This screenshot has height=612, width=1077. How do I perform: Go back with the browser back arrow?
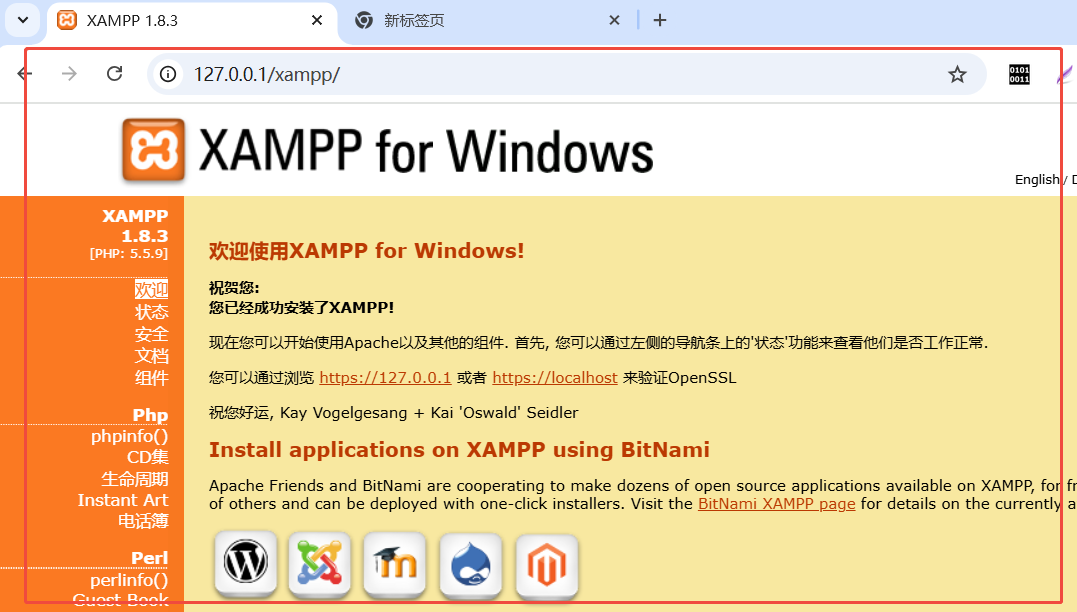coord(25,74)
